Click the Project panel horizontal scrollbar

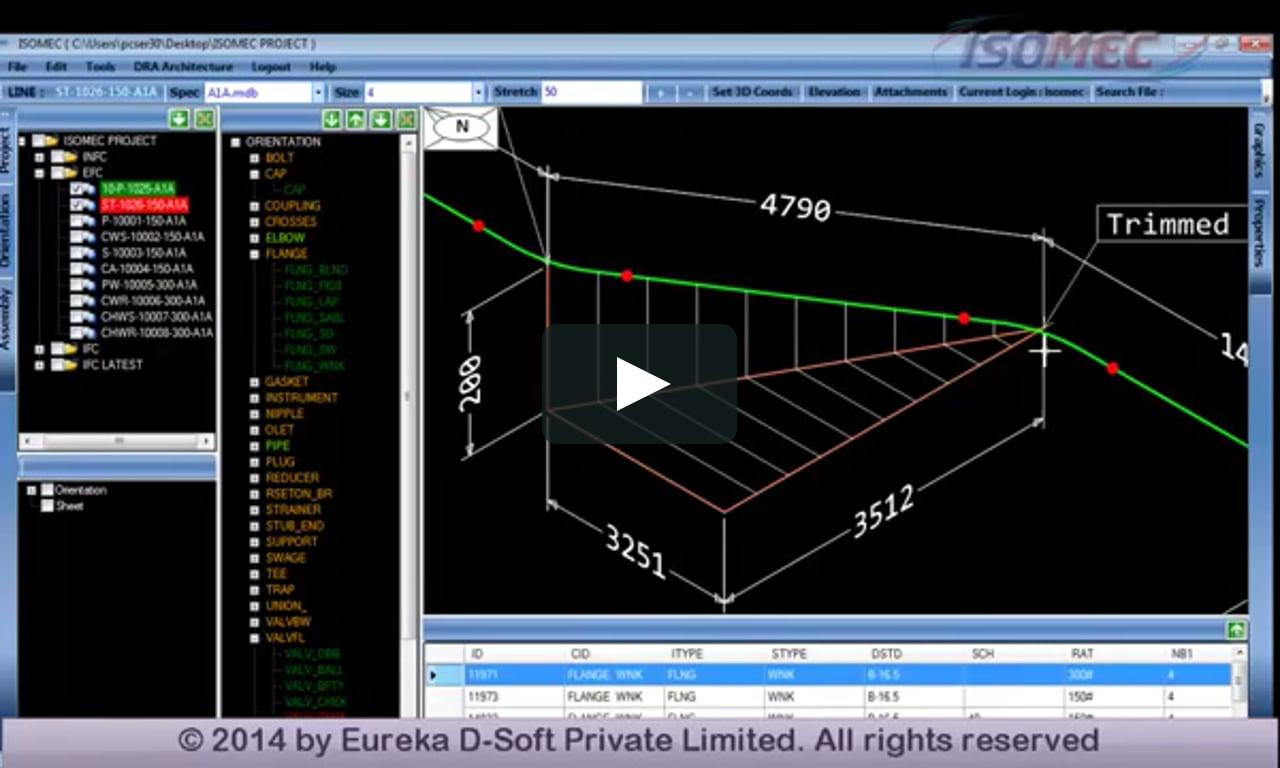(118, 441)
